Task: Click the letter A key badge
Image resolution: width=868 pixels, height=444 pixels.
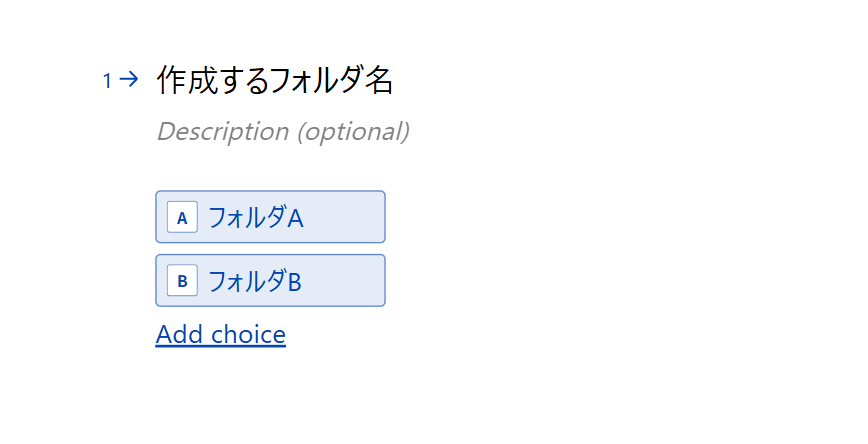Action: 182,217
